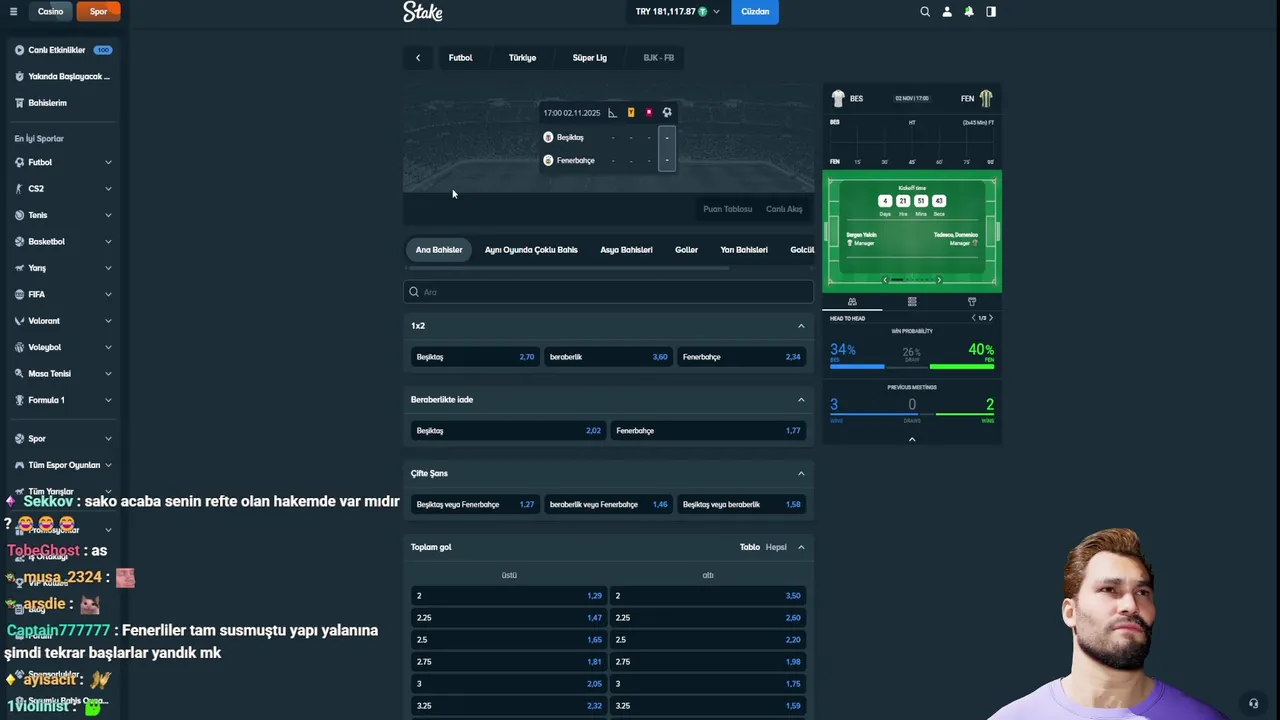Click previous slide arrow on pitch widget
The height and width of the screenshot is (720, 1280).
point(885,280)
